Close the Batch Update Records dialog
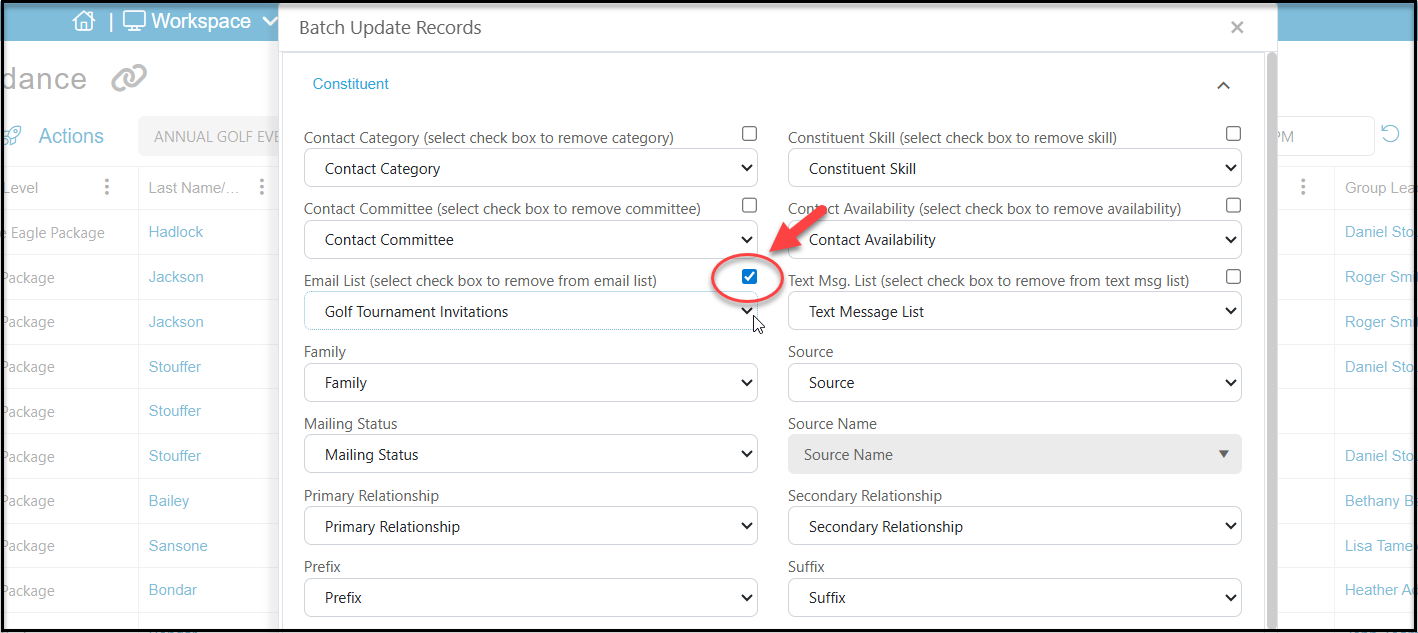 [x=1237, y=27]
